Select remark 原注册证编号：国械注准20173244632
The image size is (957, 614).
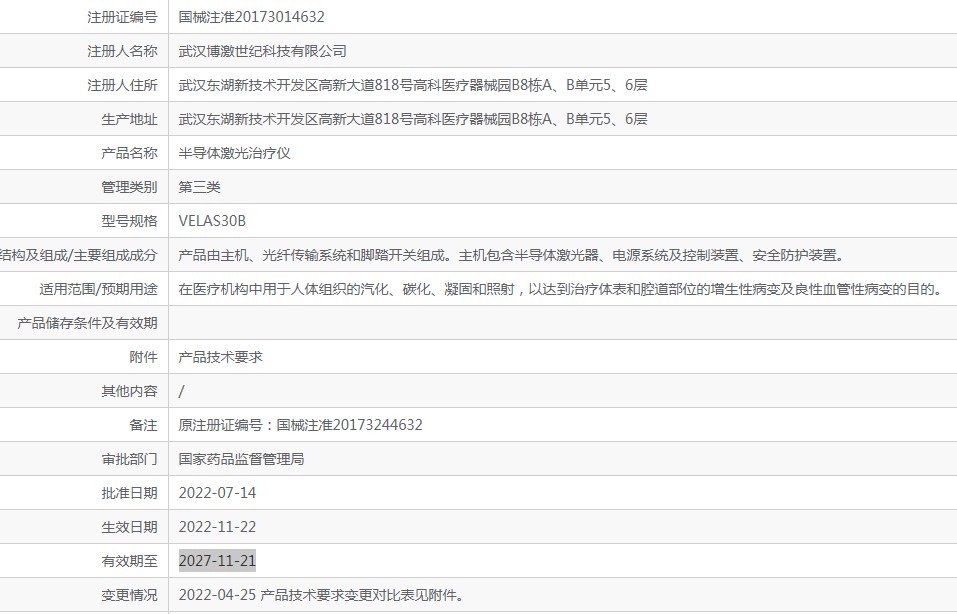pyautogui.click(x=300, y=425)
